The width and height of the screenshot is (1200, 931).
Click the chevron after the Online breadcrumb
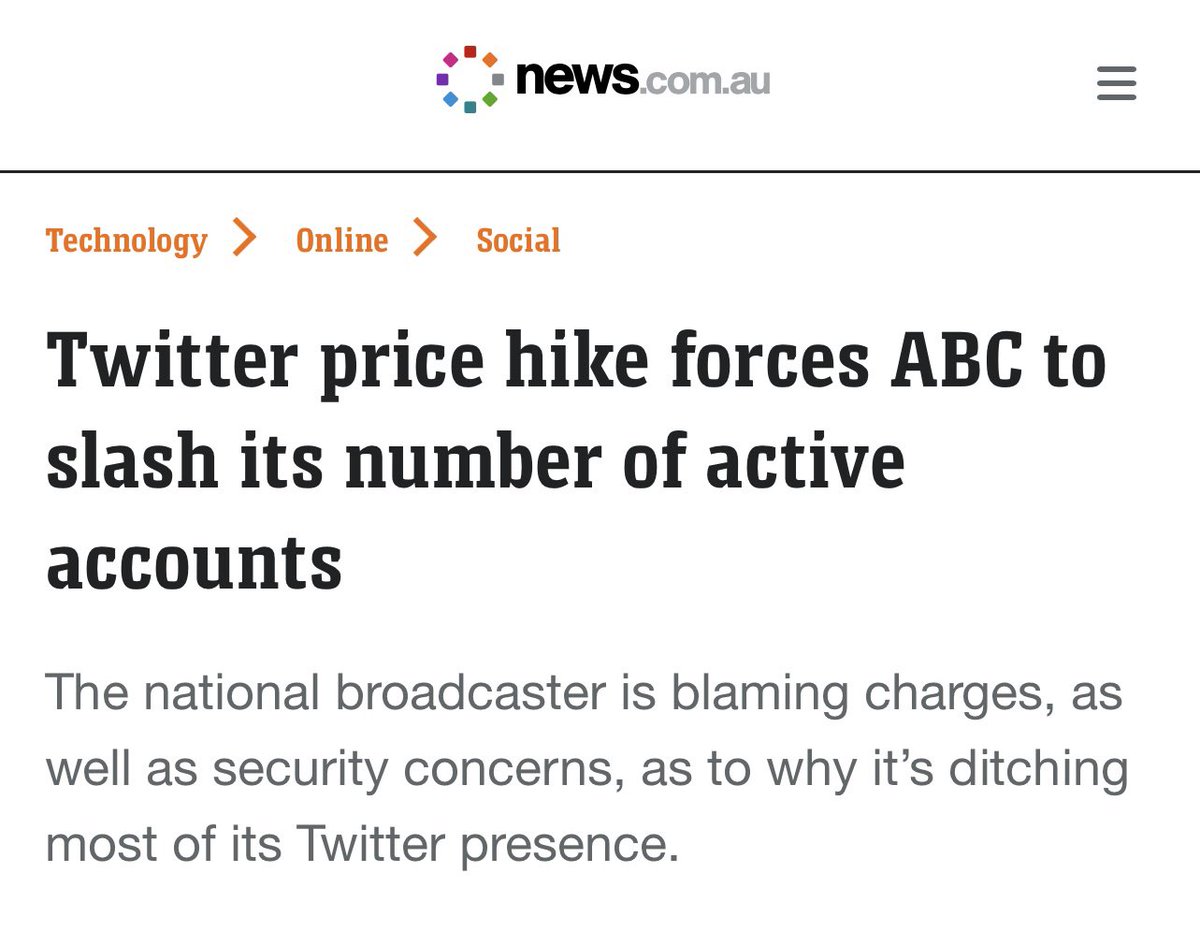point(424,238)
